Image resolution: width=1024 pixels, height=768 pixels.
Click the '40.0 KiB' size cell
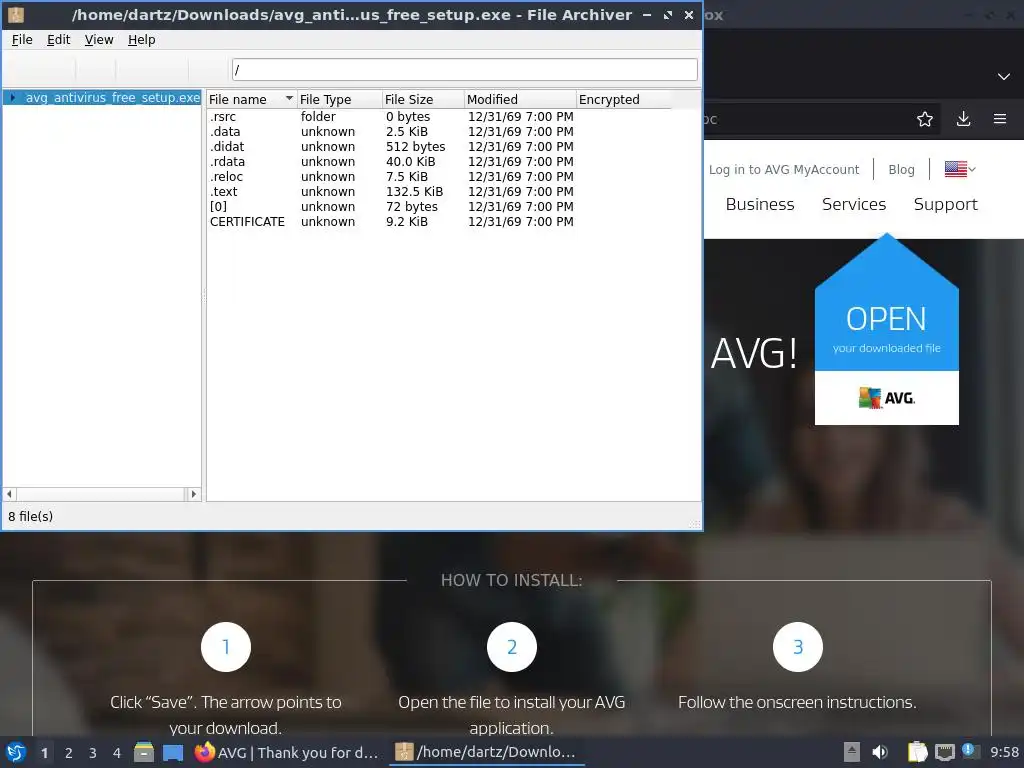tap(410, 161)
